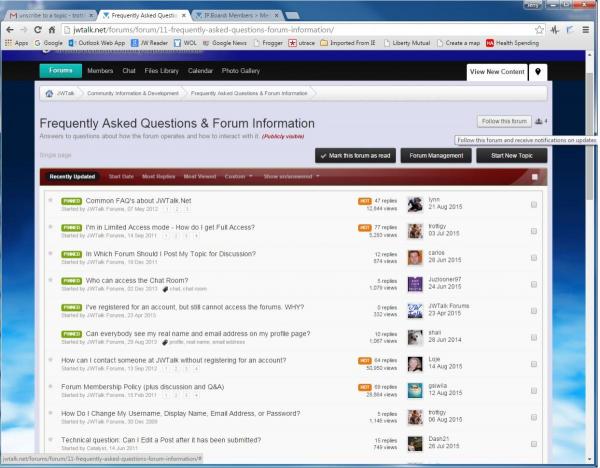Screen dimensions: 600x468
Task: Click the browser address bar URL field
Action: click(x=300, y=30)
